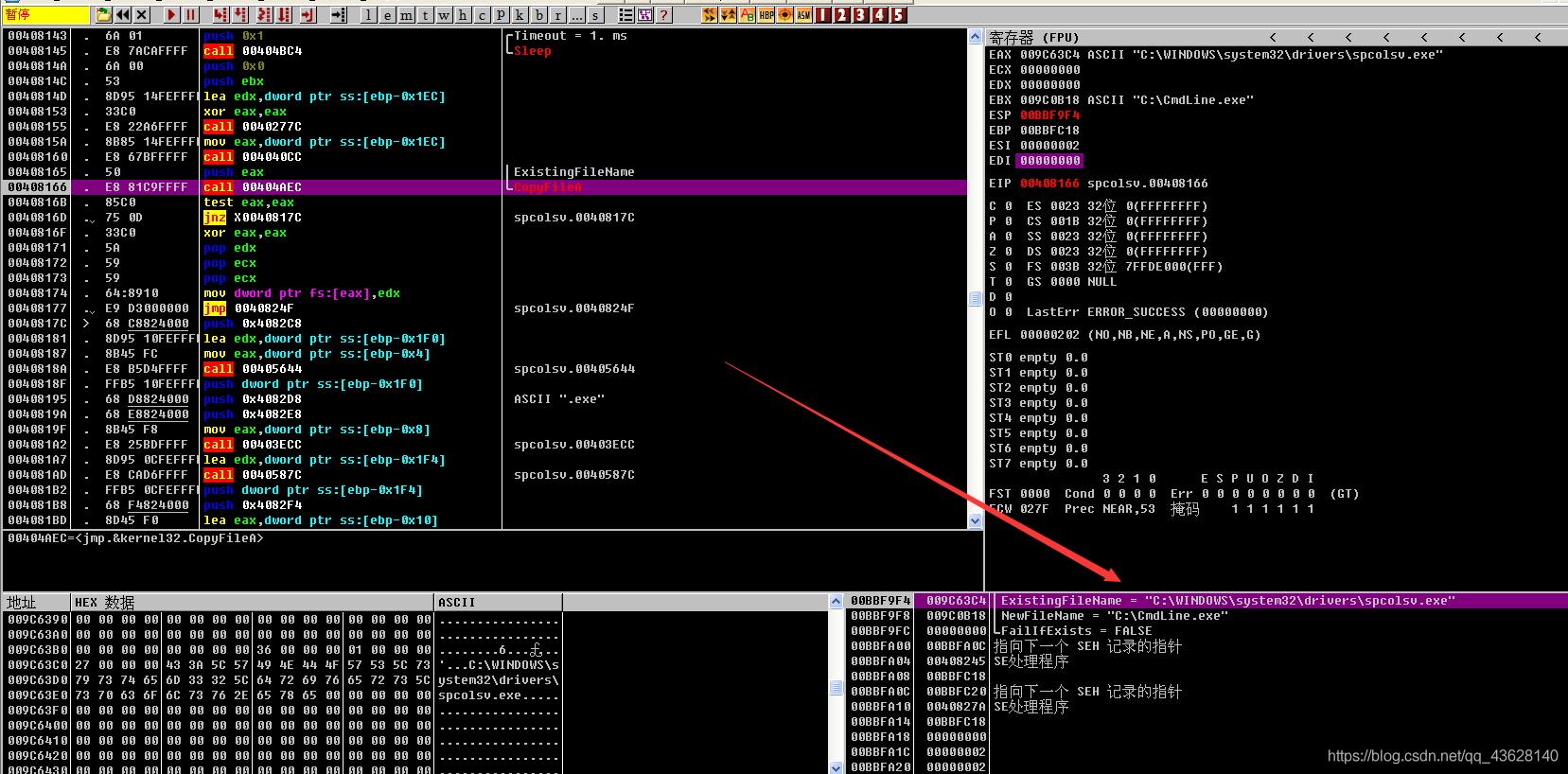
Task: Show the Breakpoints window (b)
Action: [x=538, y=15]
